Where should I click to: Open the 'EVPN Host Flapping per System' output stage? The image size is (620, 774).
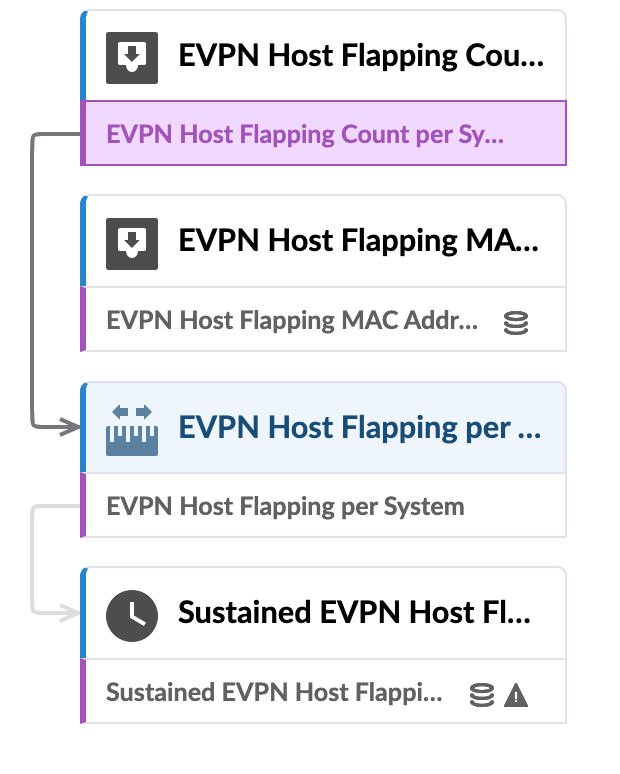click(x=286, y=507)
